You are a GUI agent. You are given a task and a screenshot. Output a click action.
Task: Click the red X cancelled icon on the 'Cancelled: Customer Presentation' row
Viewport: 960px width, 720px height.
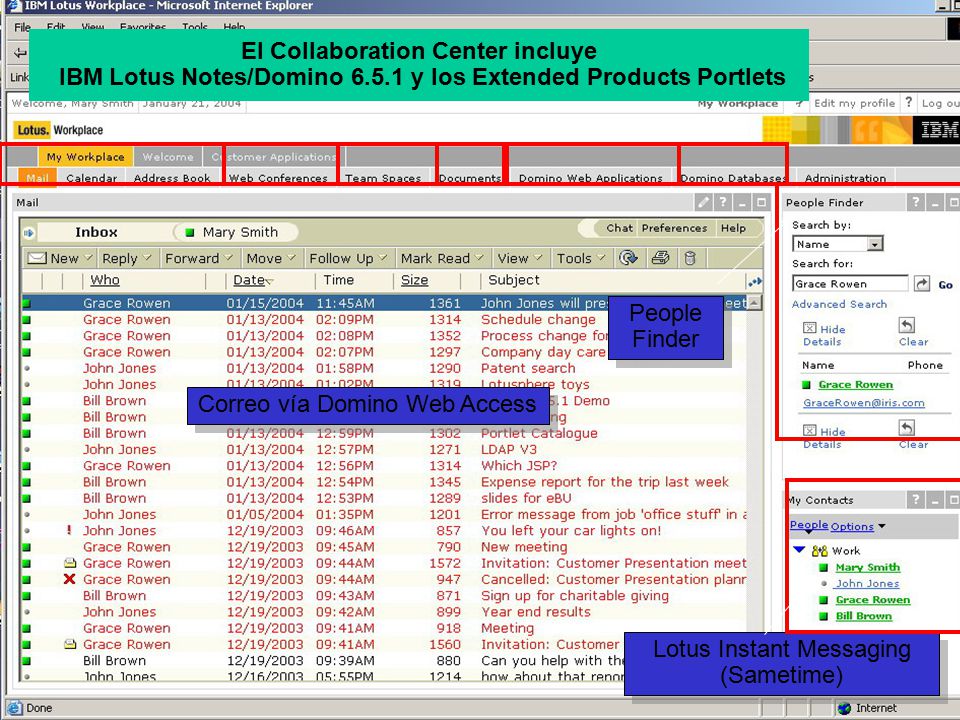(70, 579)
